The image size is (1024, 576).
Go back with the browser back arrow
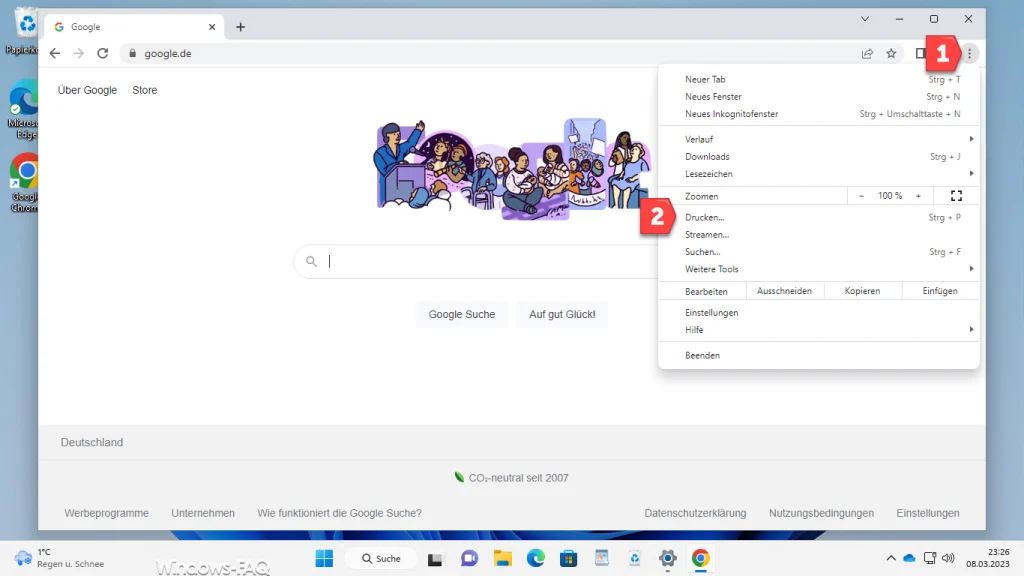(55, 54)
